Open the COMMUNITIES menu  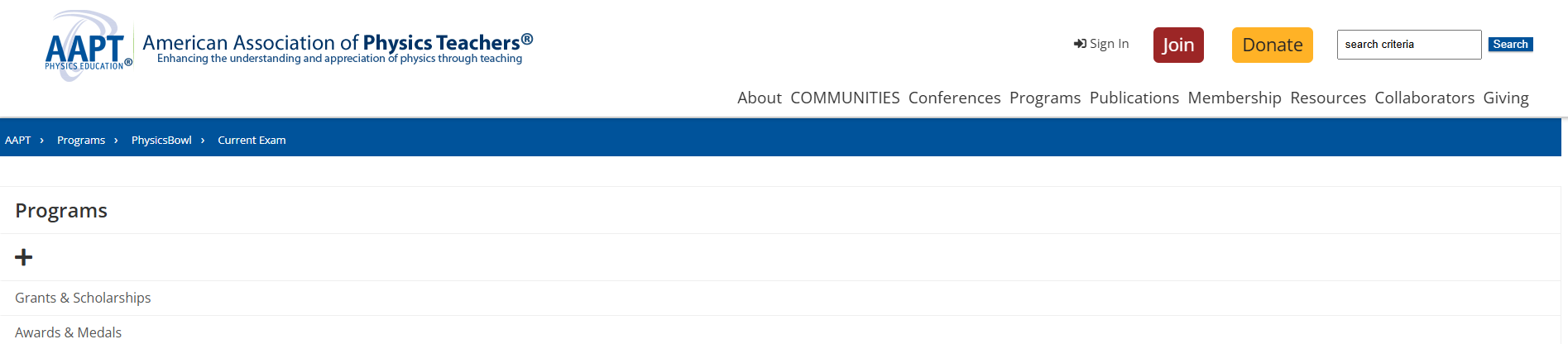(845, 98)
